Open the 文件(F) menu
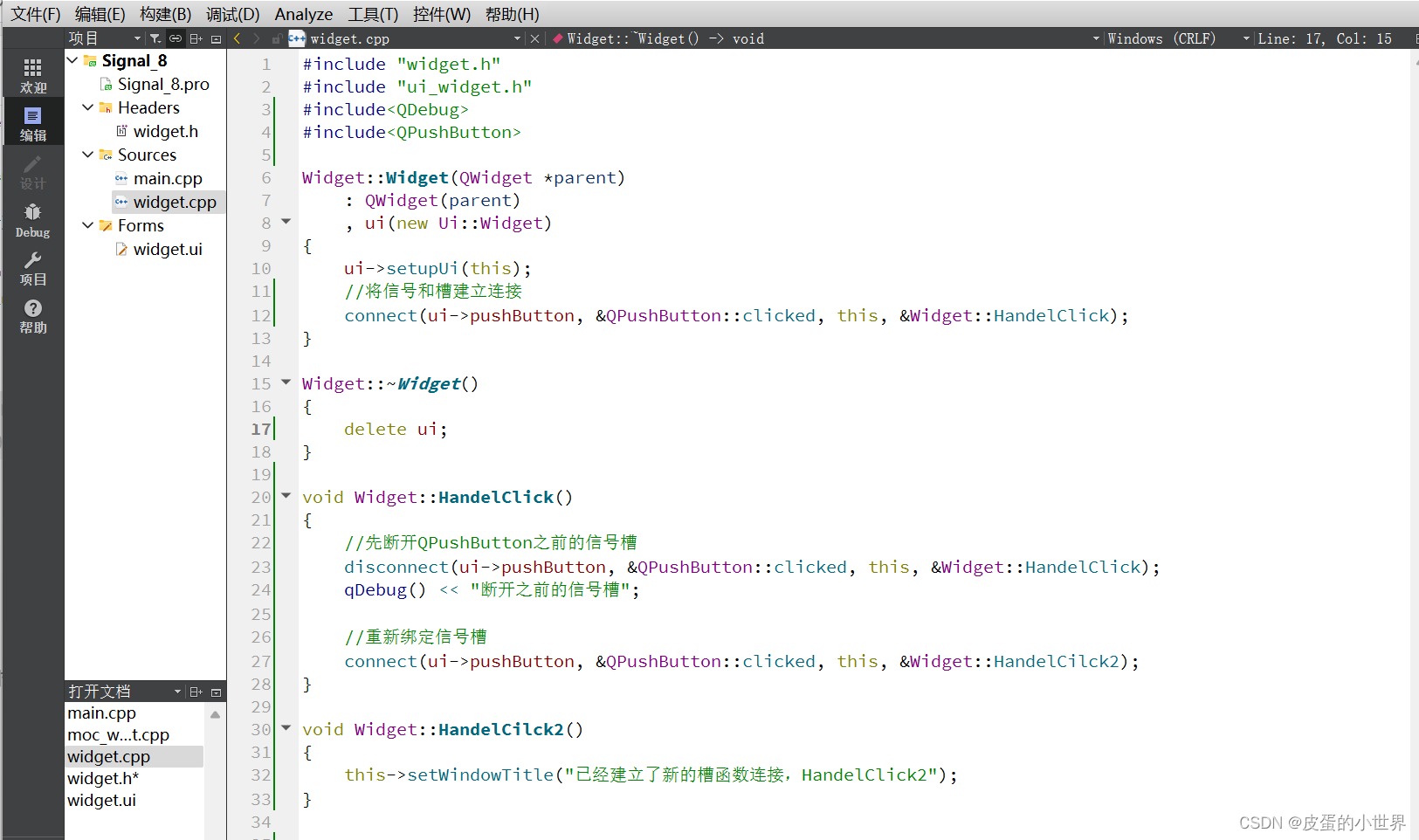The width and height of the screenshot is (1419, 840). point(35,14)
